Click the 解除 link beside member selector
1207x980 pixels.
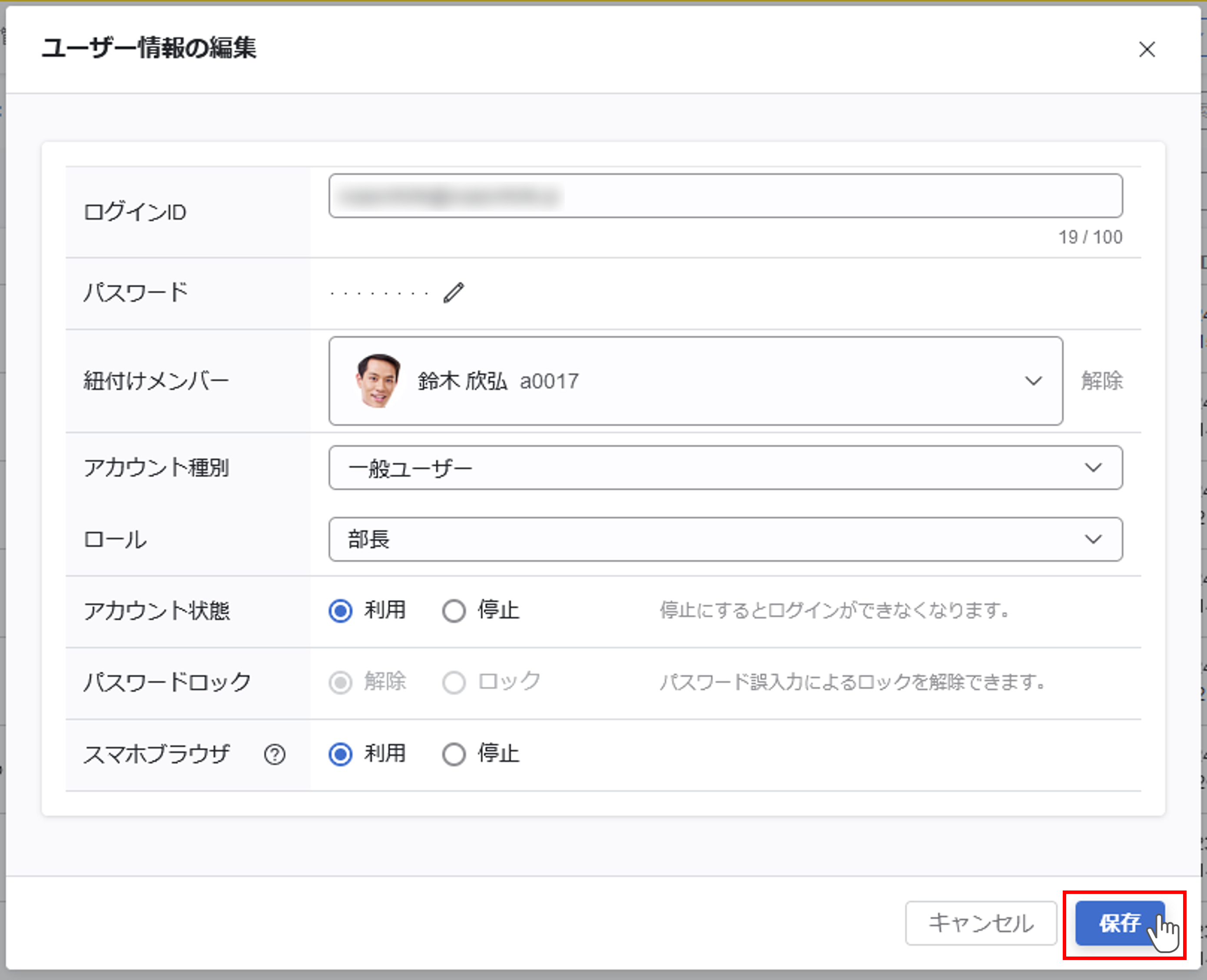click(1101, 381)
